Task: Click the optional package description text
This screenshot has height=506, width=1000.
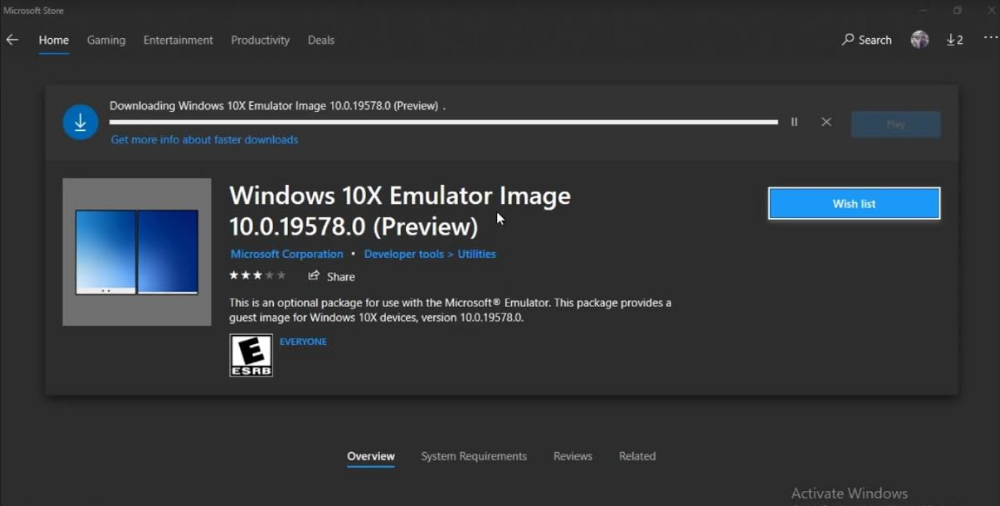Action: tap(450, 310)
